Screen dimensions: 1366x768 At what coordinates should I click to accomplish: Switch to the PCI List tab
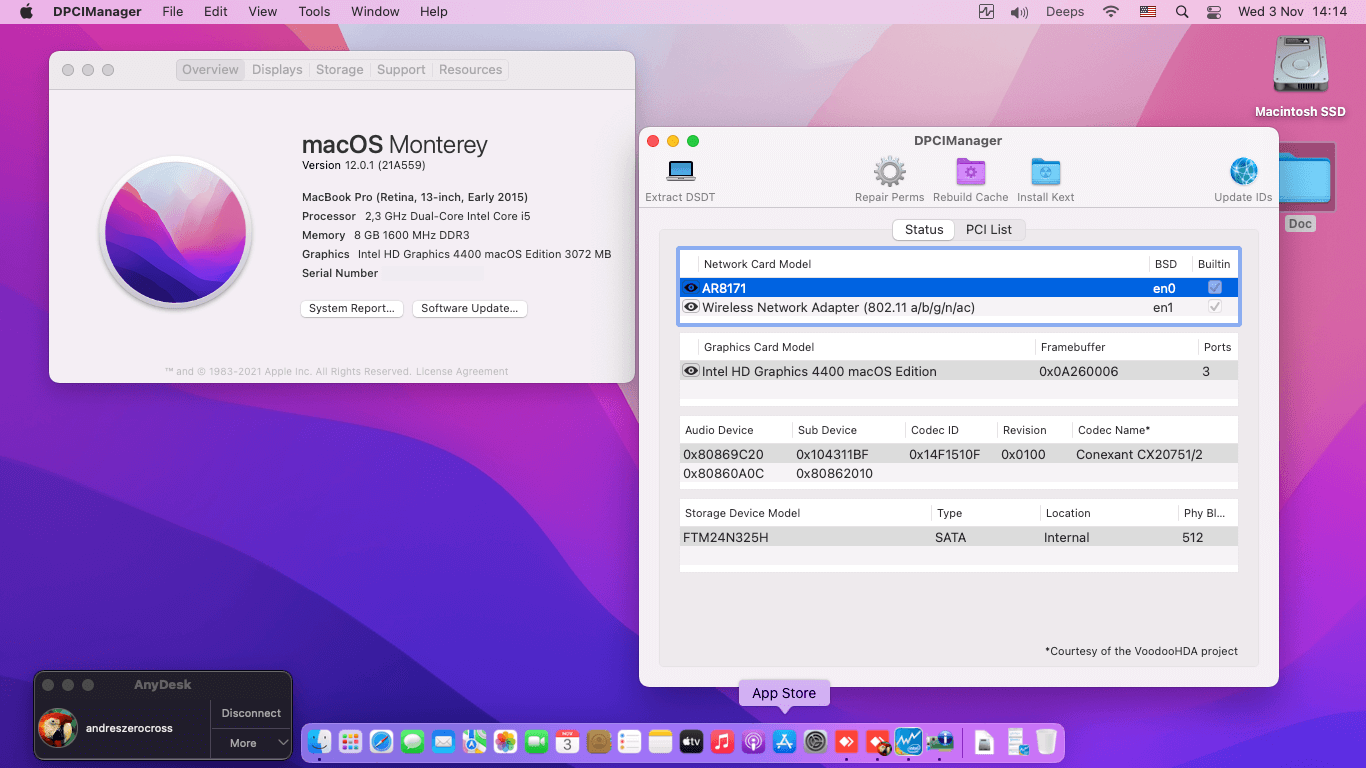click(989, 230)
